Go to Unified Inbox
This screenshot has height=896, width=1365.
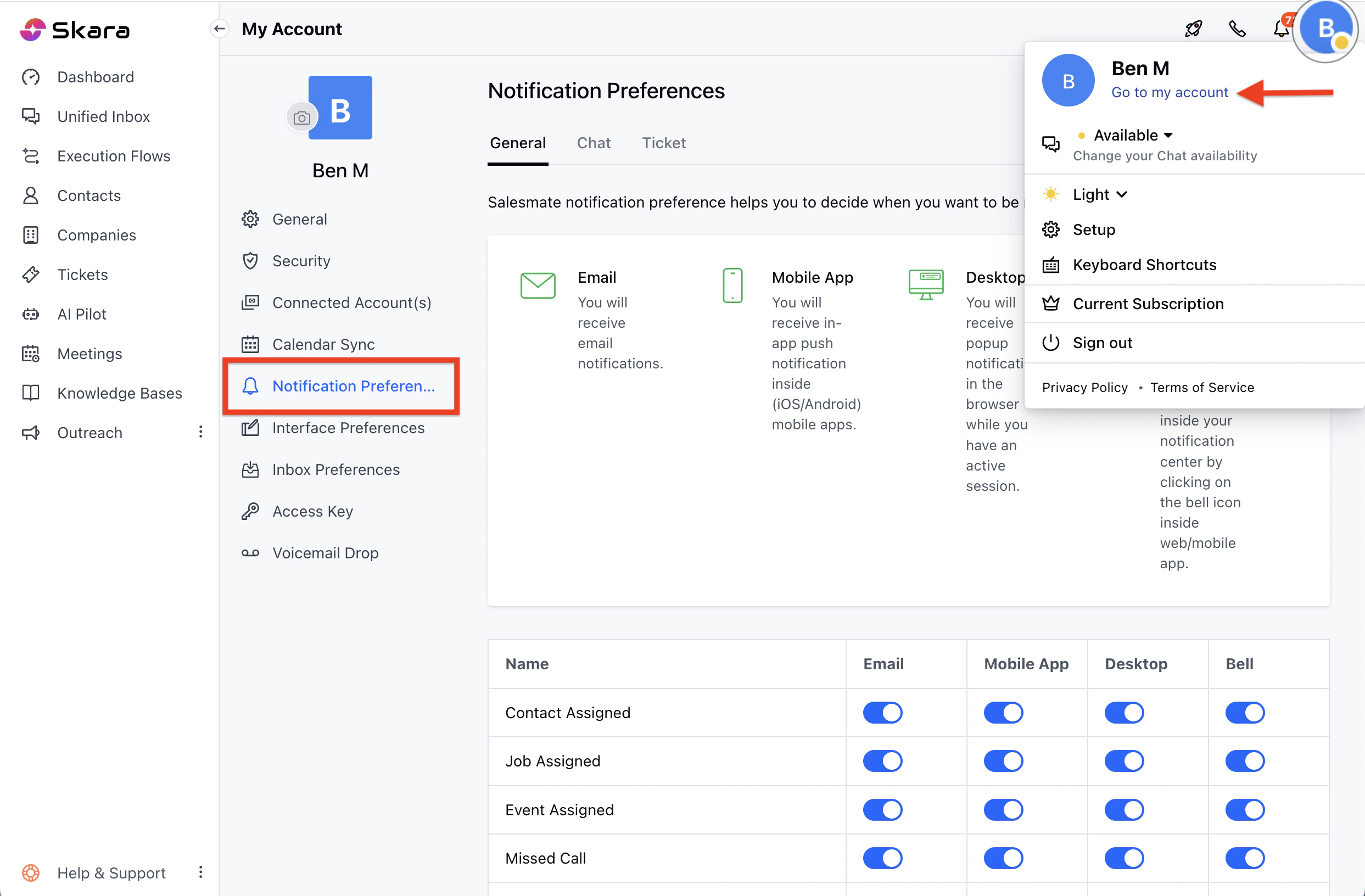103,116
